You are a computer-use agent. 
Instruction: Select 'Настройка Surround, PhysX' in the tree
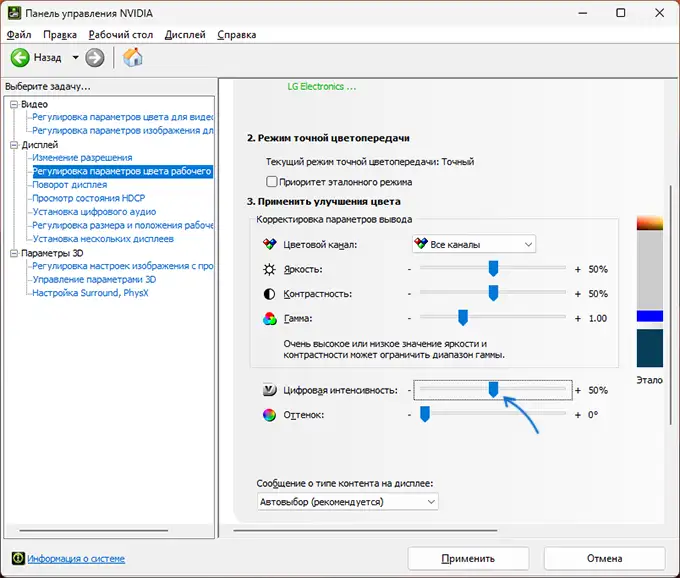pyautogui.click(x=90, y=293)
